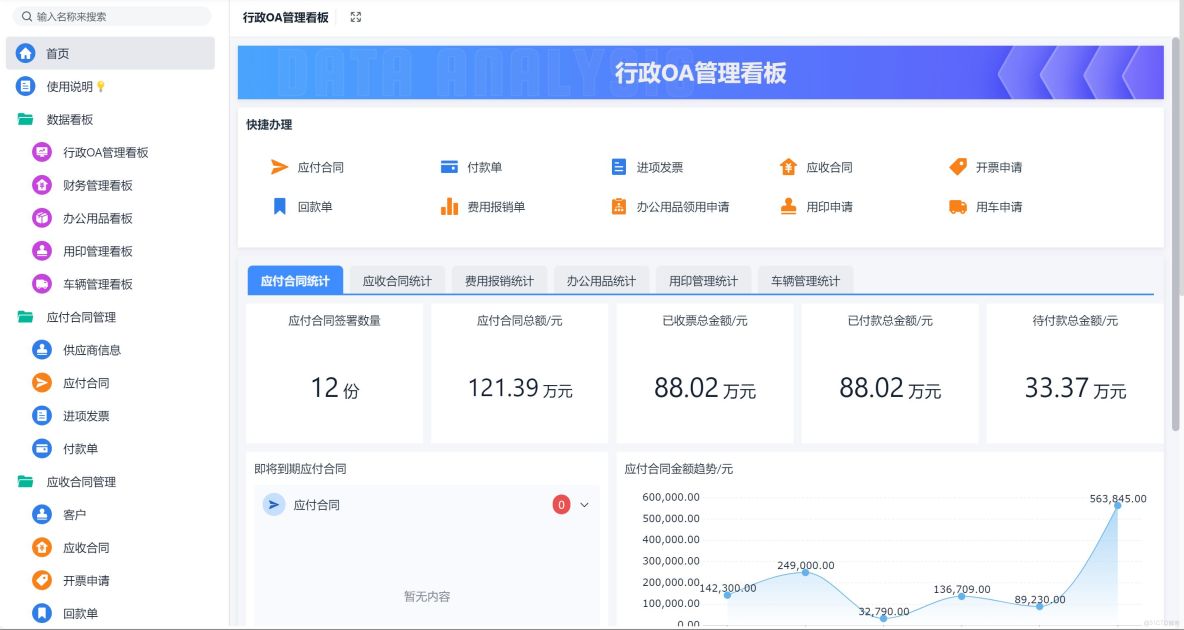Switch to the 应收合同统计 tab
Image resolution: width=1184 pixels, height=630 pixels.
pos(395,281)
